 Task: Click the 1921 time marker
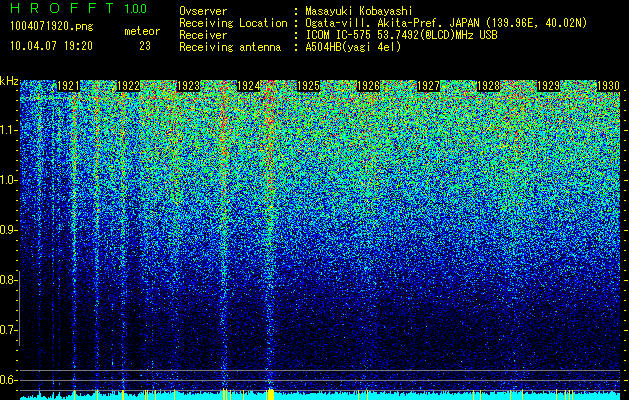pyautogui.click(x=68, y=86)
